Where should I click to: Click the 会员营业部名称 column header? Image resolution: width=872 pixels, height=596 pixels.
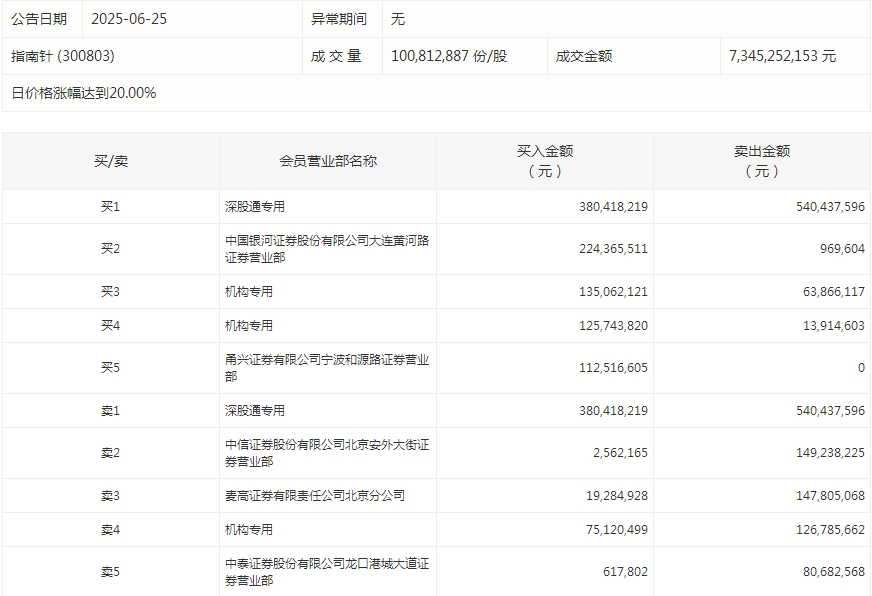[327, 161]
